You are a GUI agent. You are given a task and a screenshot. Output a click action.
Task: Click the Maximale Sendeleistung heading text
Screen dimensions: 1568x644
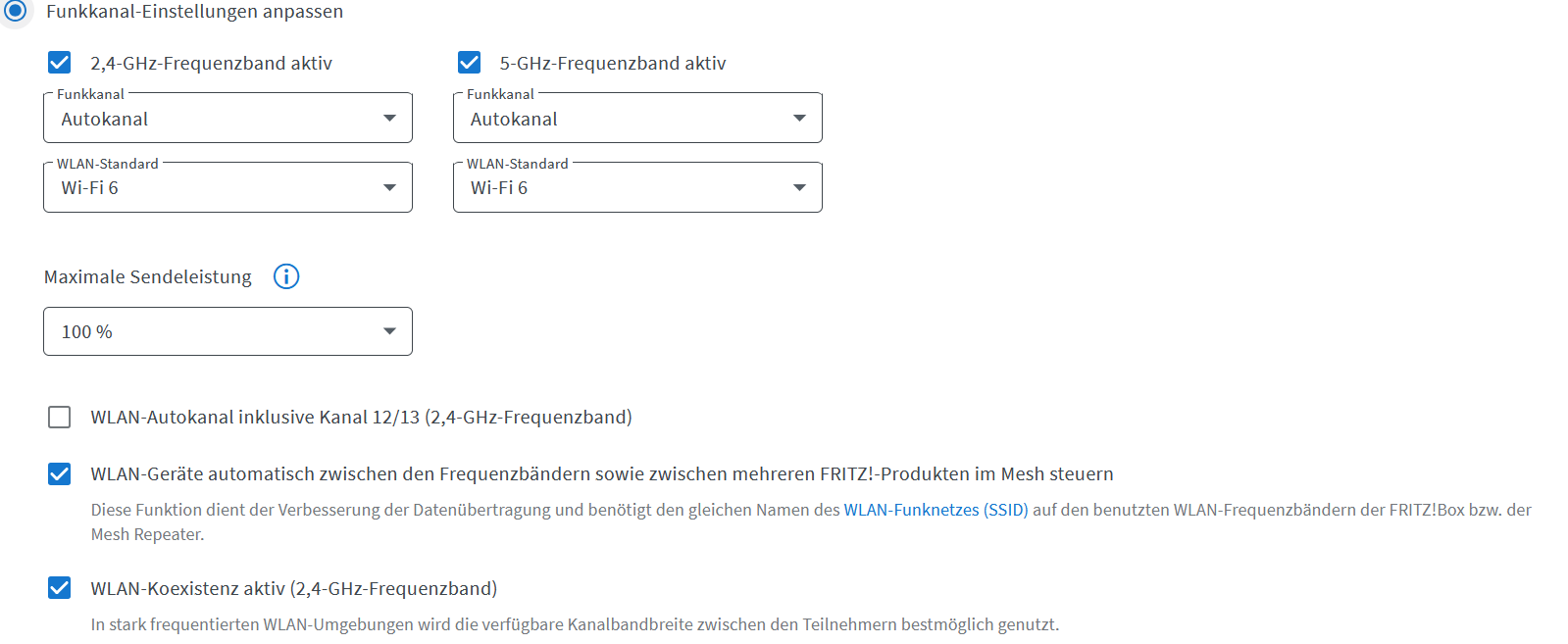pos(148,277)
